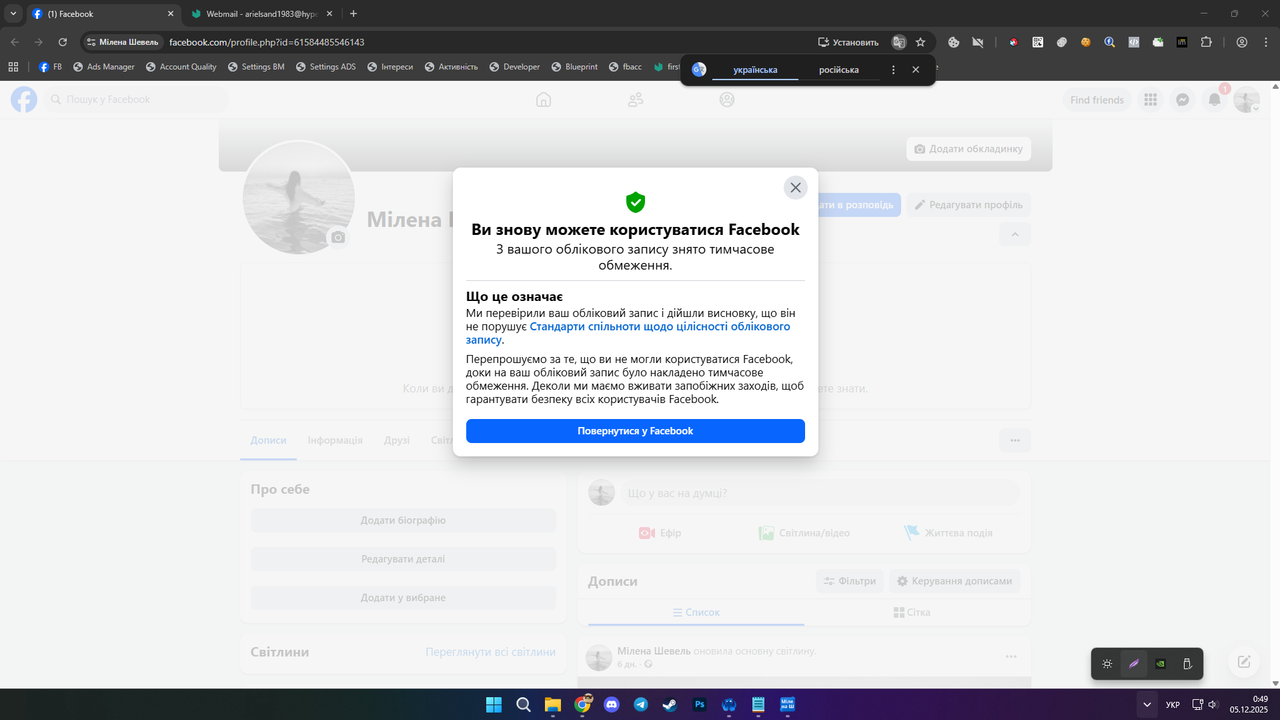Switch to the Друзі profile tab
Screen dimensions: 1280x720
[x=397, y=440]
